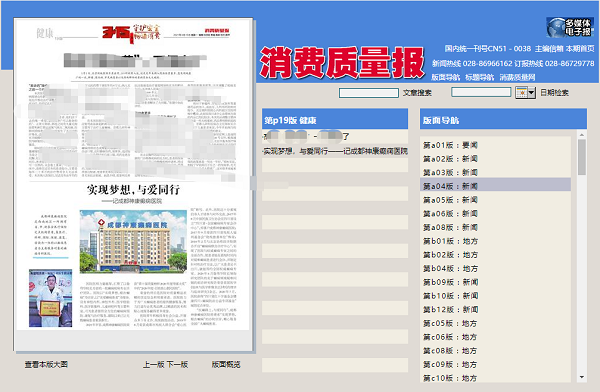Image resolution: width=600 pixels, height=392 pixels.
Task: Click the 多媒体电子报 logo icon
Action: click(570, 27)
